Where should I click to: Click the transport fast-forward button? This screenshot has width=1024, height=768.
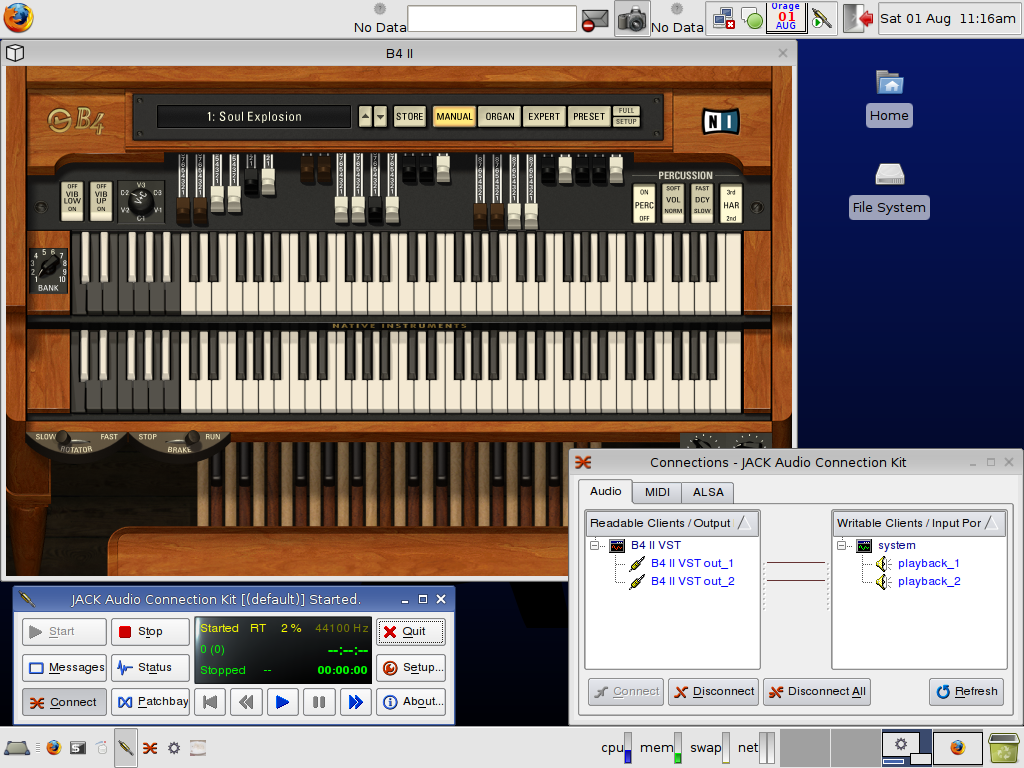(x=355, y=702)
